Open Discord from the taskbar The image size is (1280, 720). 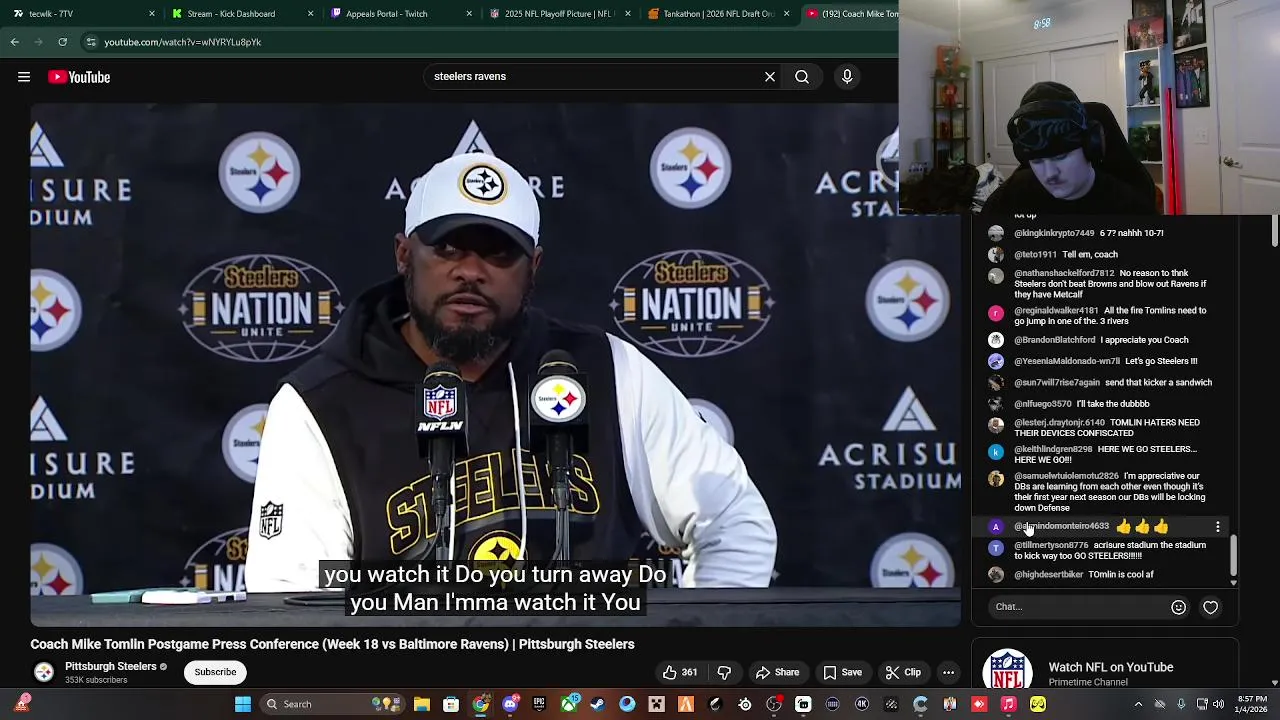510,704
